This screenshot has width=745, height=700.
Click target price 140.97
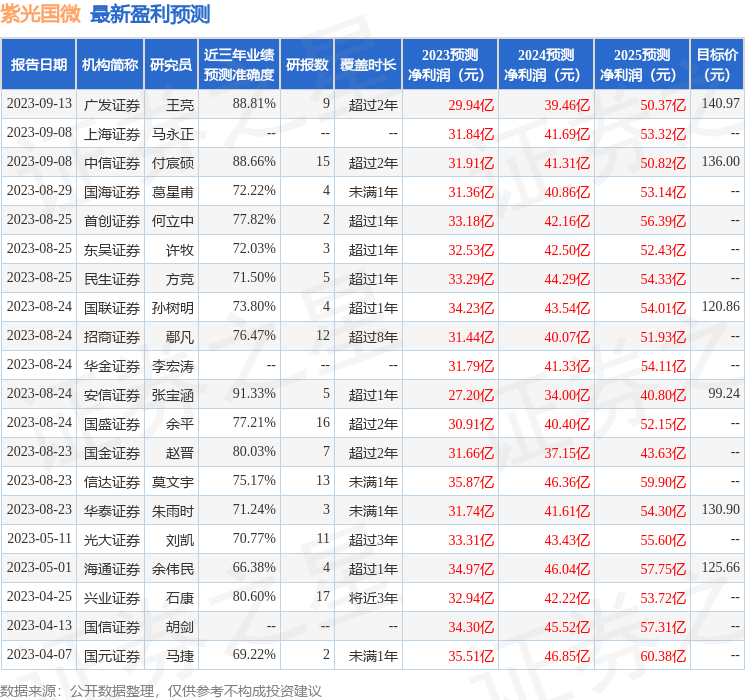pyautogui.click(x=720, y=104)
